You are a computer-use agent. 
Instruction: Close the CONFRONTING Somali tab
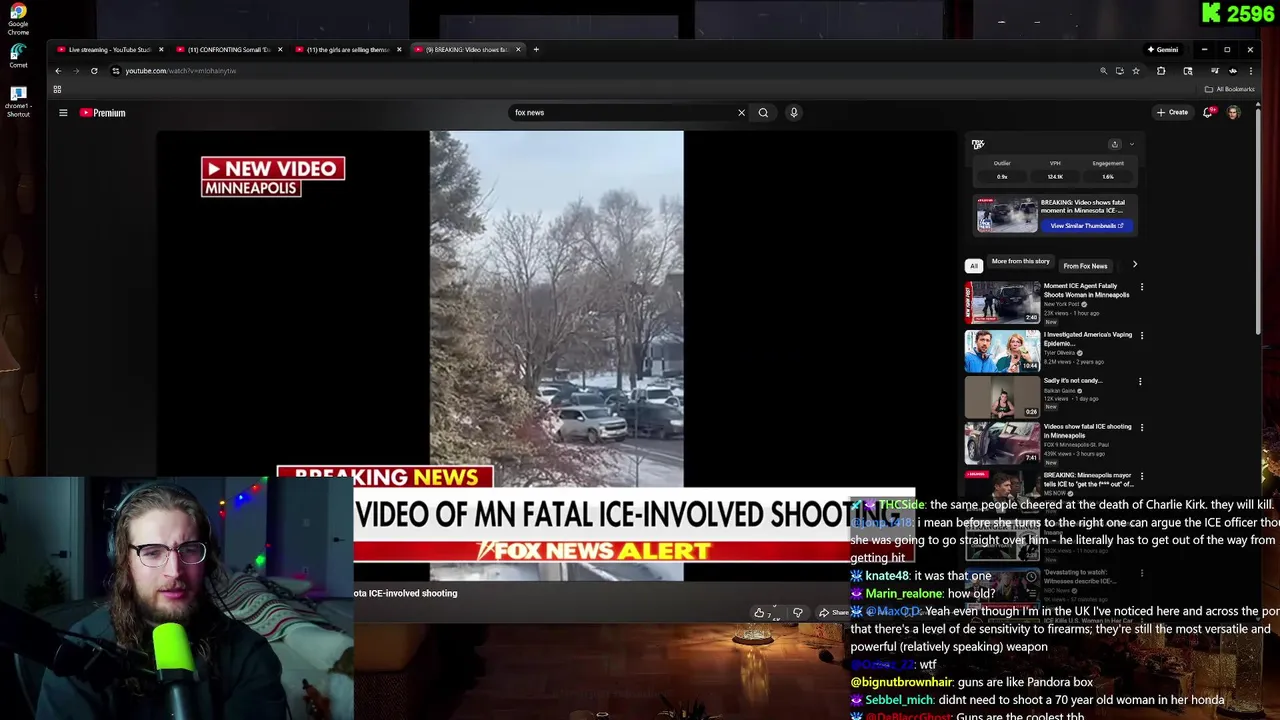pos(280,49)
